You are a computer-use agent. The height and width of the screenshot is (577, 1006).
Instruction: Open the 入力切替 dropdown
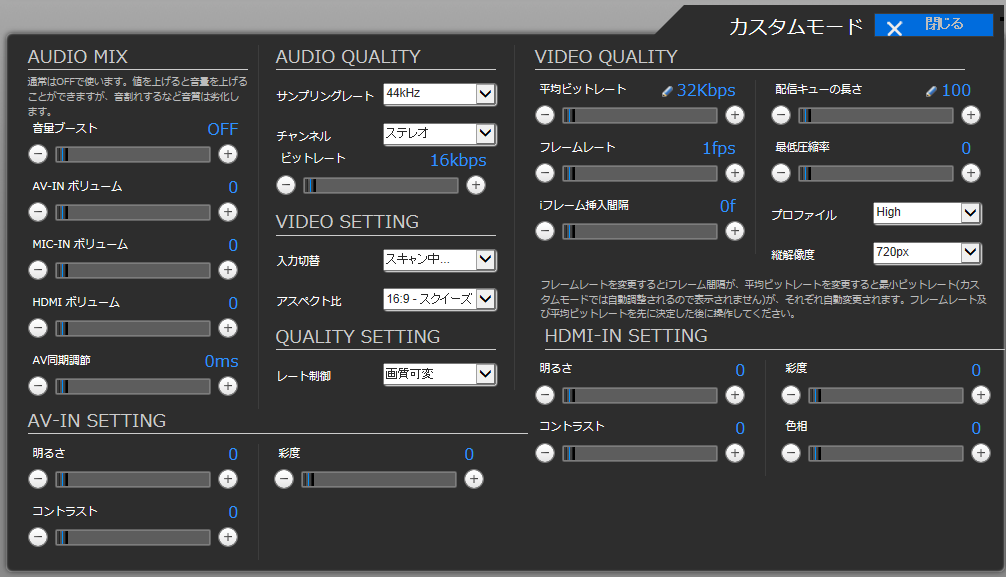tap(438, 260)
